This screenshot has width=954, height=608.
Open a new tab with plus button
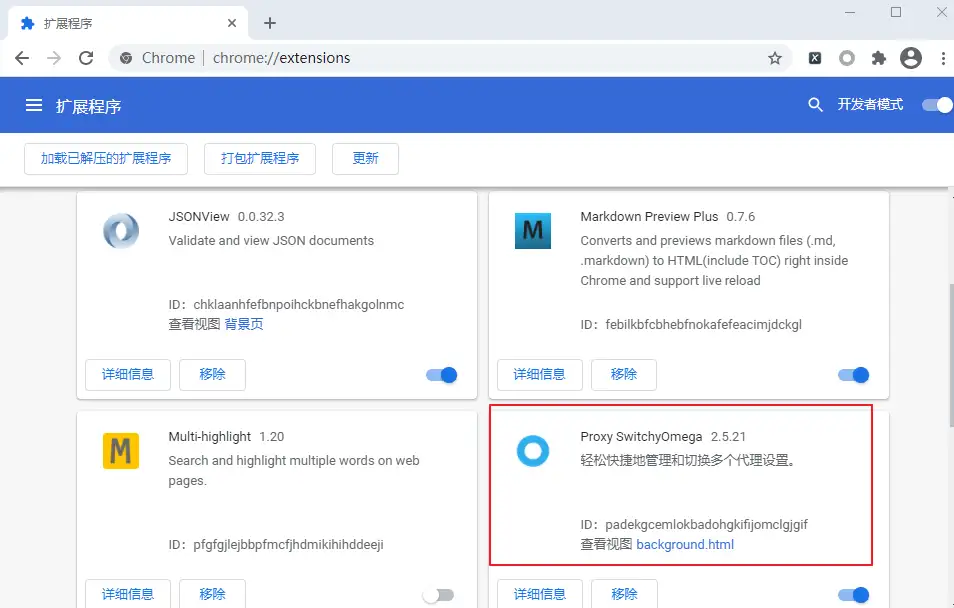(x=270, y=23)
